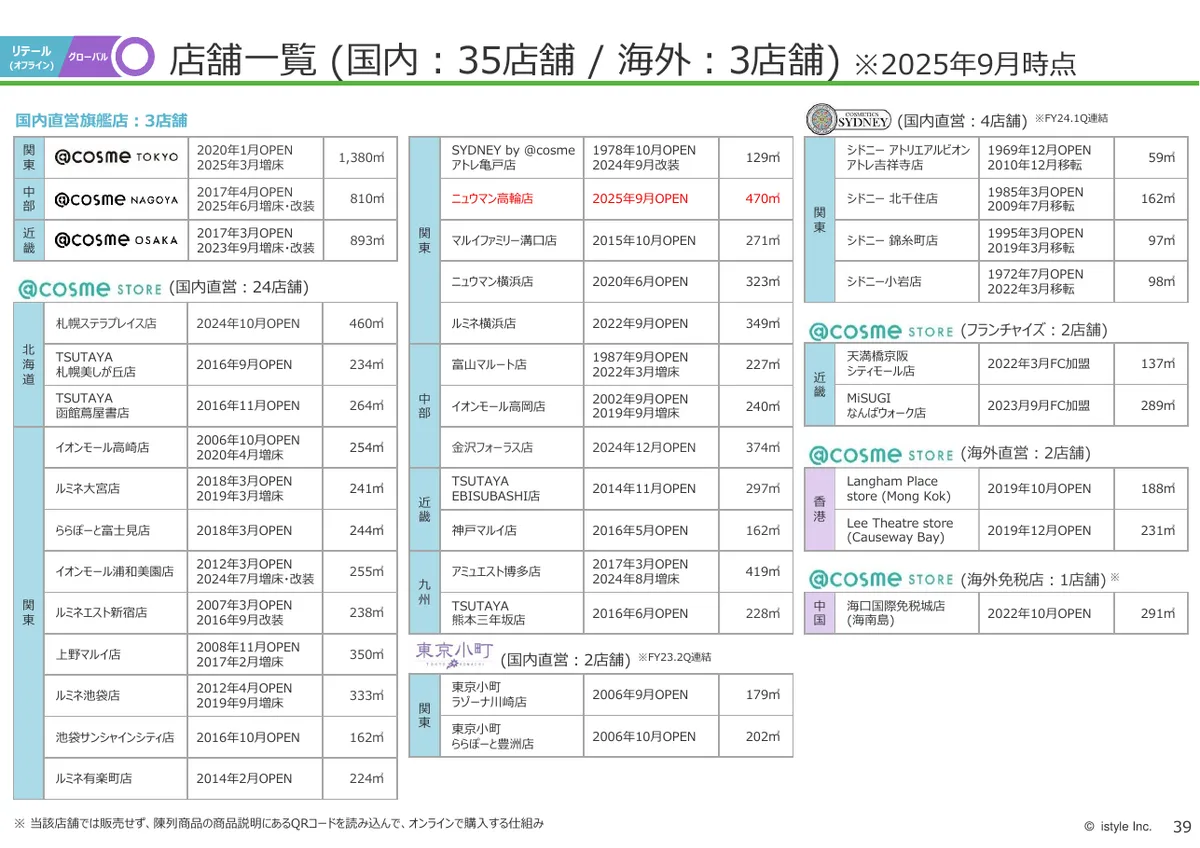Click the MiSUGI なんばウォーク店 cell
Image resolution: width=1200 pixels, height=848 pixels.
tap(906, 405)
